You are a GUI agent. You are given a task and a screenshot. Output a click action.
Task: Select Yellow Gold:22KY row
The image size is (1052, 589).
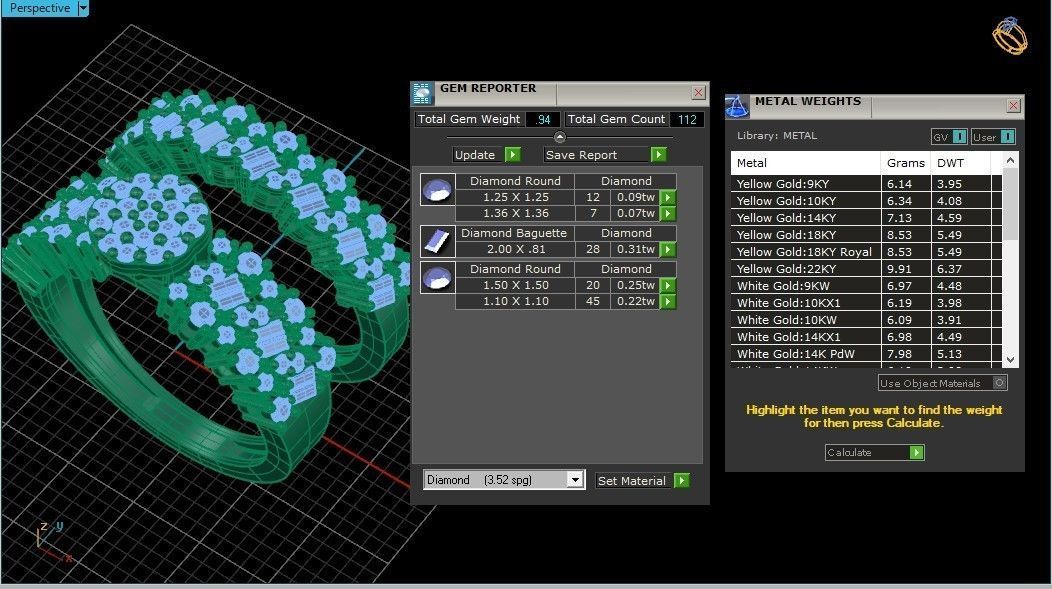[866, 269]
